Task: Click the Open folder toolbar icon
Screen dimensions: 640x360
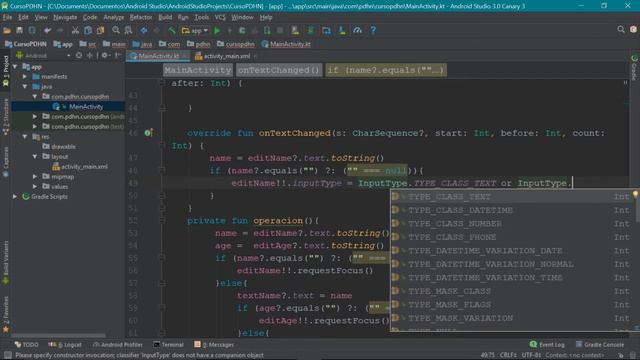Action: pos(7,31)
